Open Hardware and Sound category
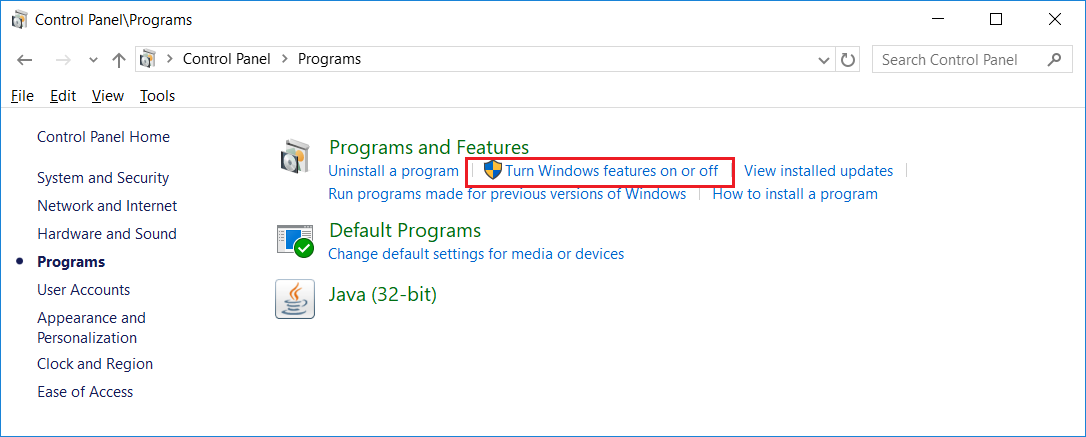 pos(107,234)
